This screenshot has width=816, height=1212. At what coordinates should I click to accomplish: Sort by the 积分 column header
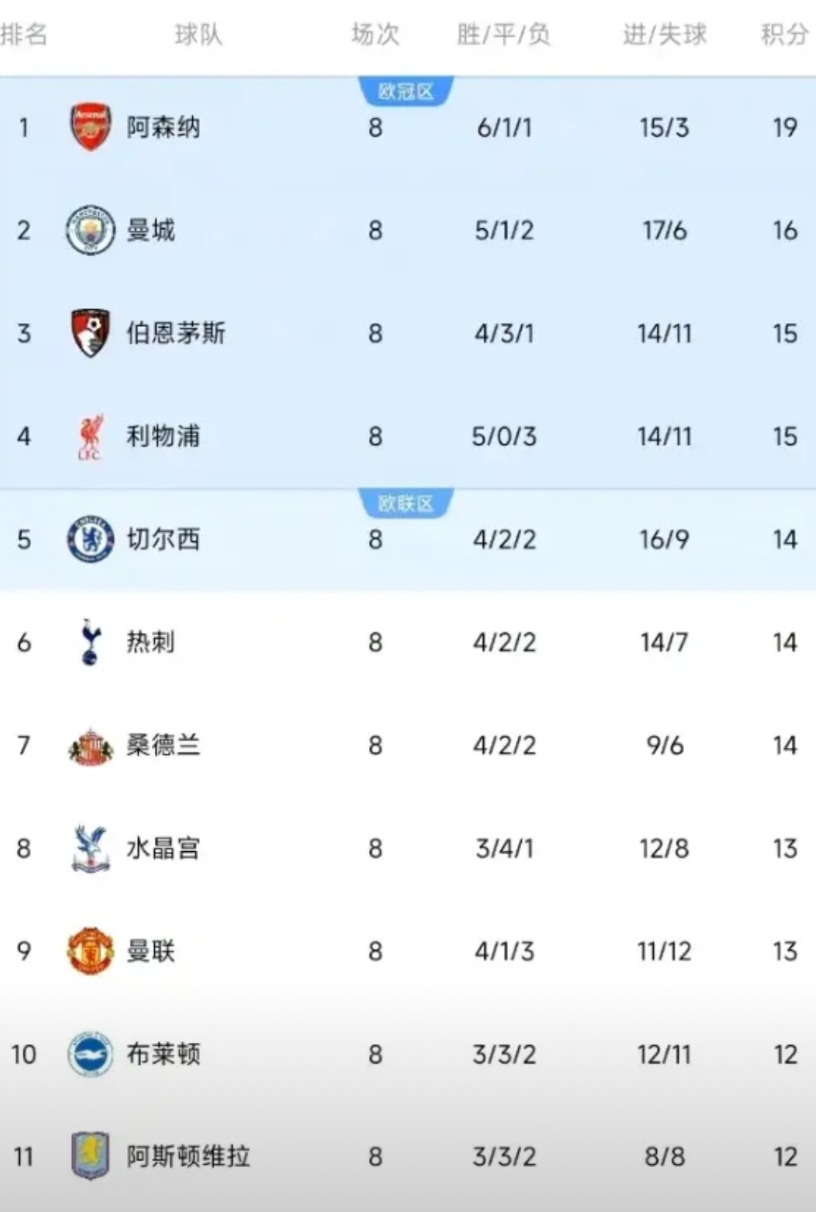click(784, 35)
